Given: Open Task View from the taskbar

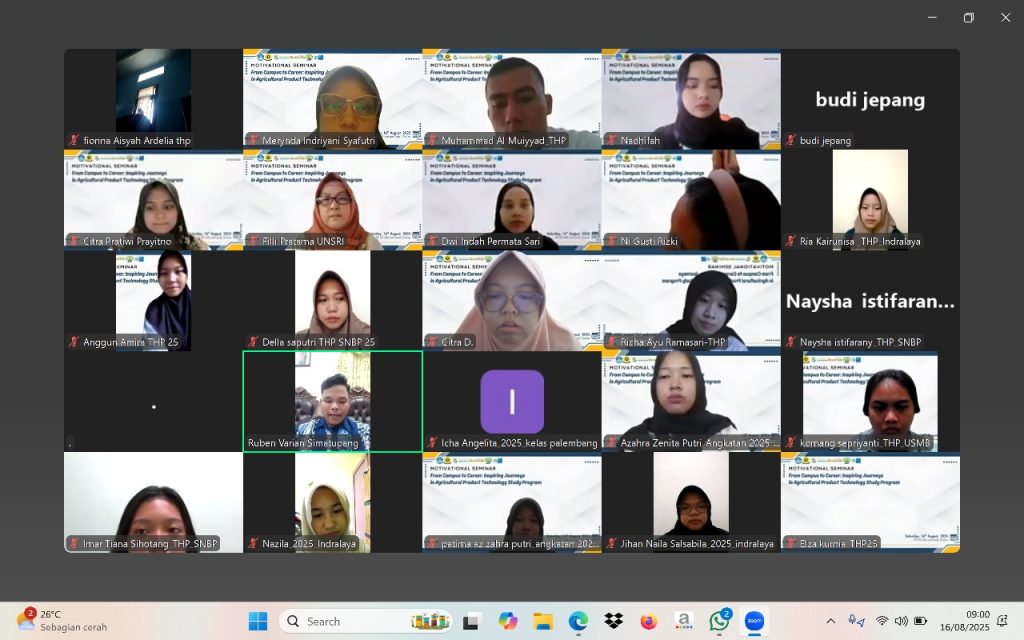Looking at the screenshot, I should coord(472,621).
